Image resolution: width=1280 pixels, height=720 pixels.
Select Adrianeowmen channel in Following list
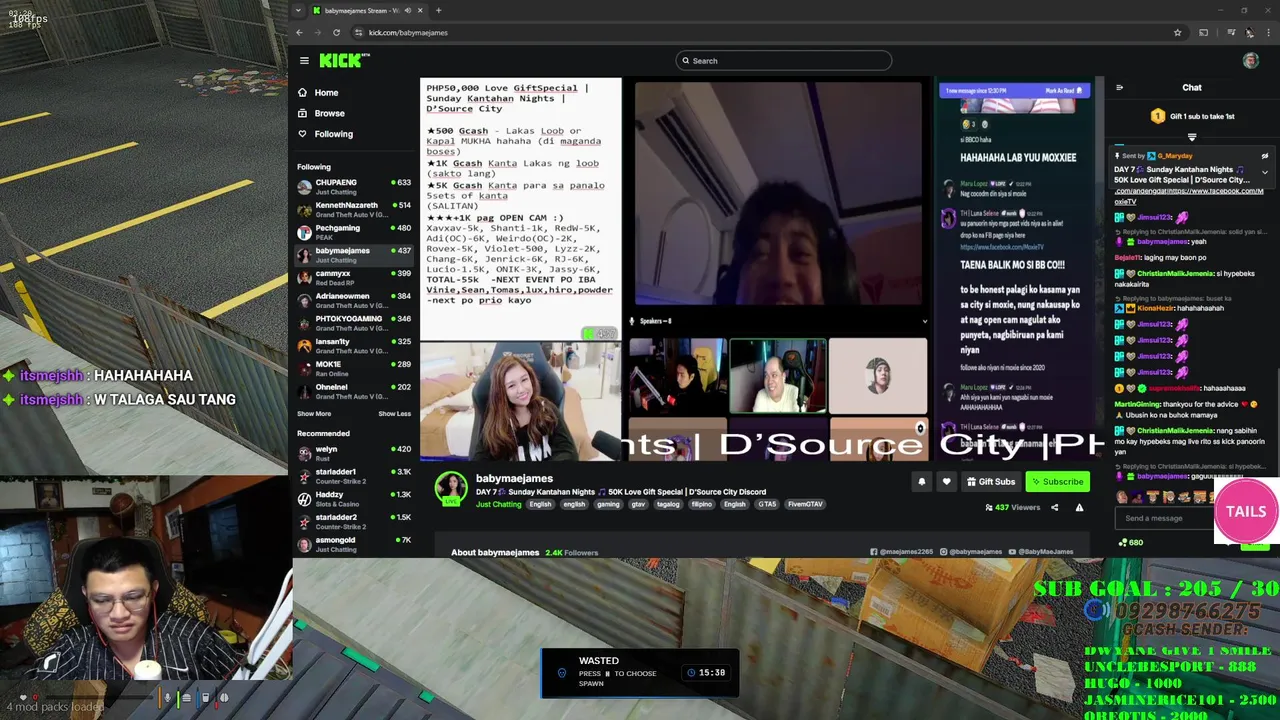354,300
